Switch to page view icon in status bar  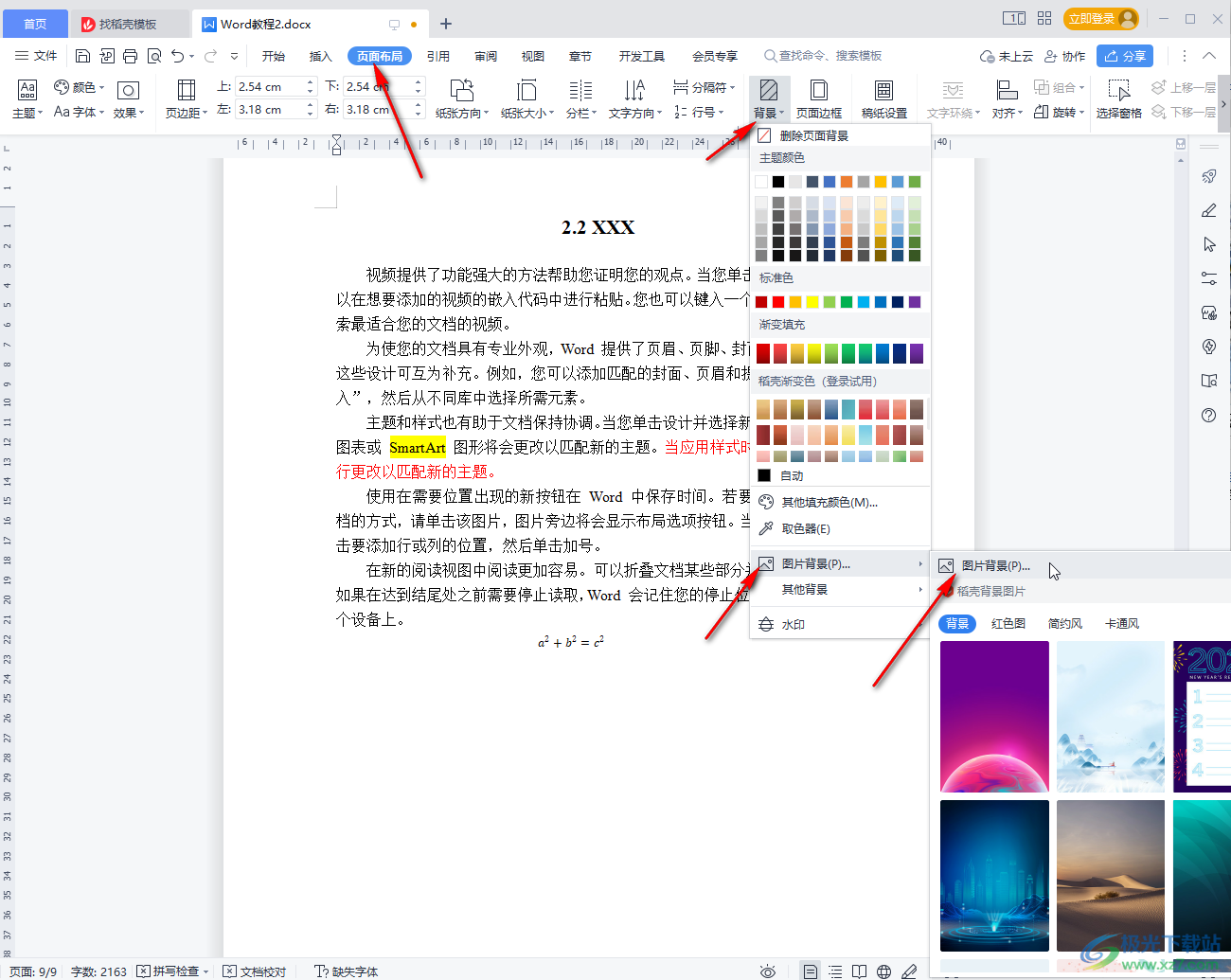811,971
